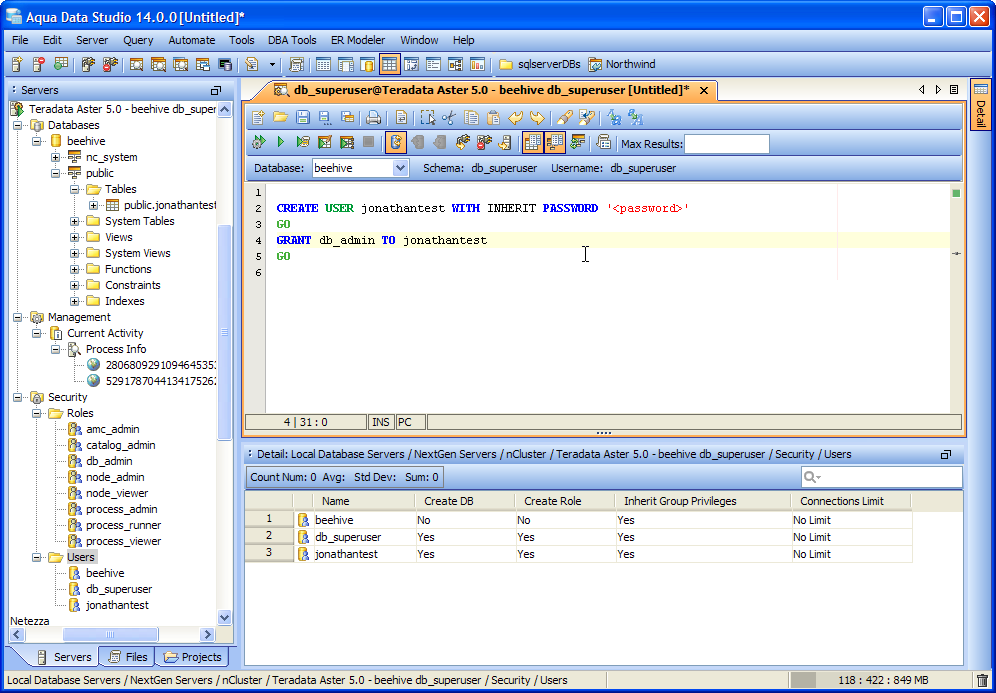Click the Servers tree horizontal scrollbar thumb

[x=111, y=634]
